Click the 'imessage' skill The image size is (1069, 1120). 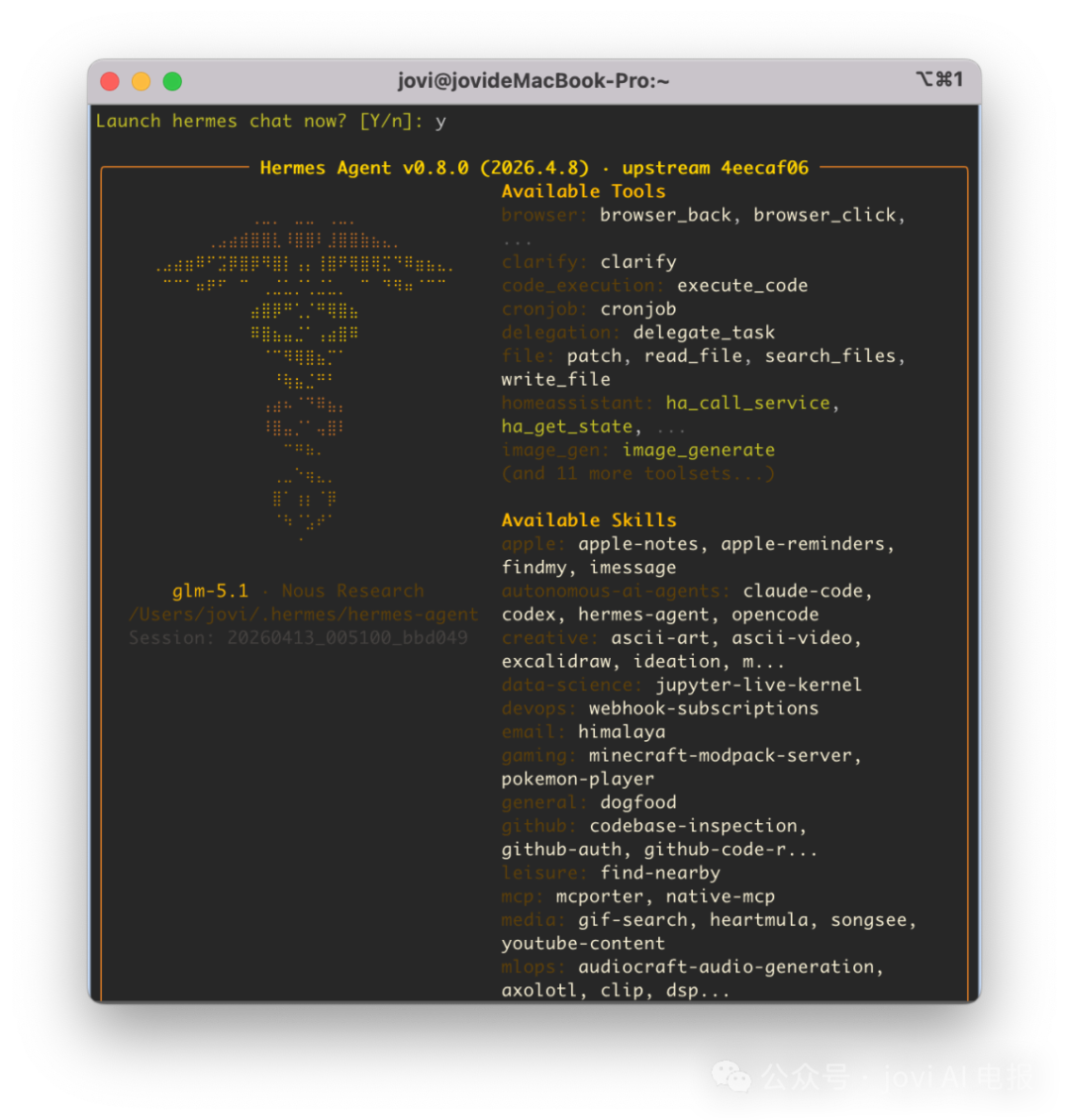633,567
